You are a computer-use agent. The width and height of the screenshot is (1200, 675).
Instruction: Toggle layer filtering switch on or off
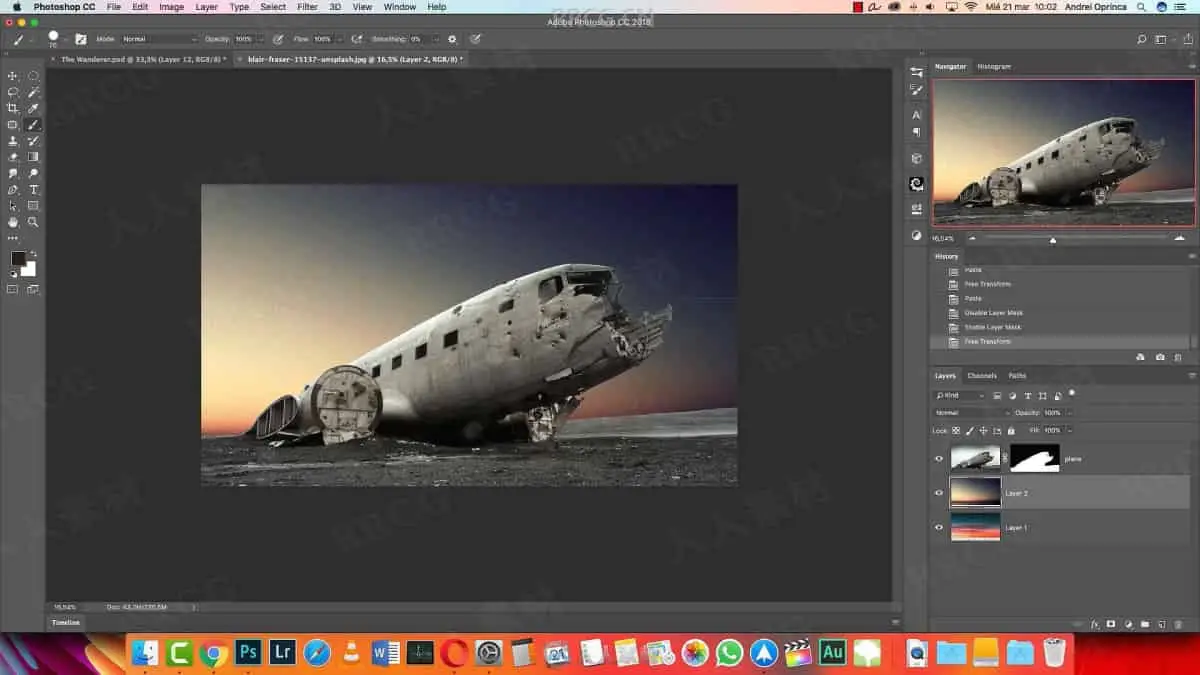point(1071,393)
